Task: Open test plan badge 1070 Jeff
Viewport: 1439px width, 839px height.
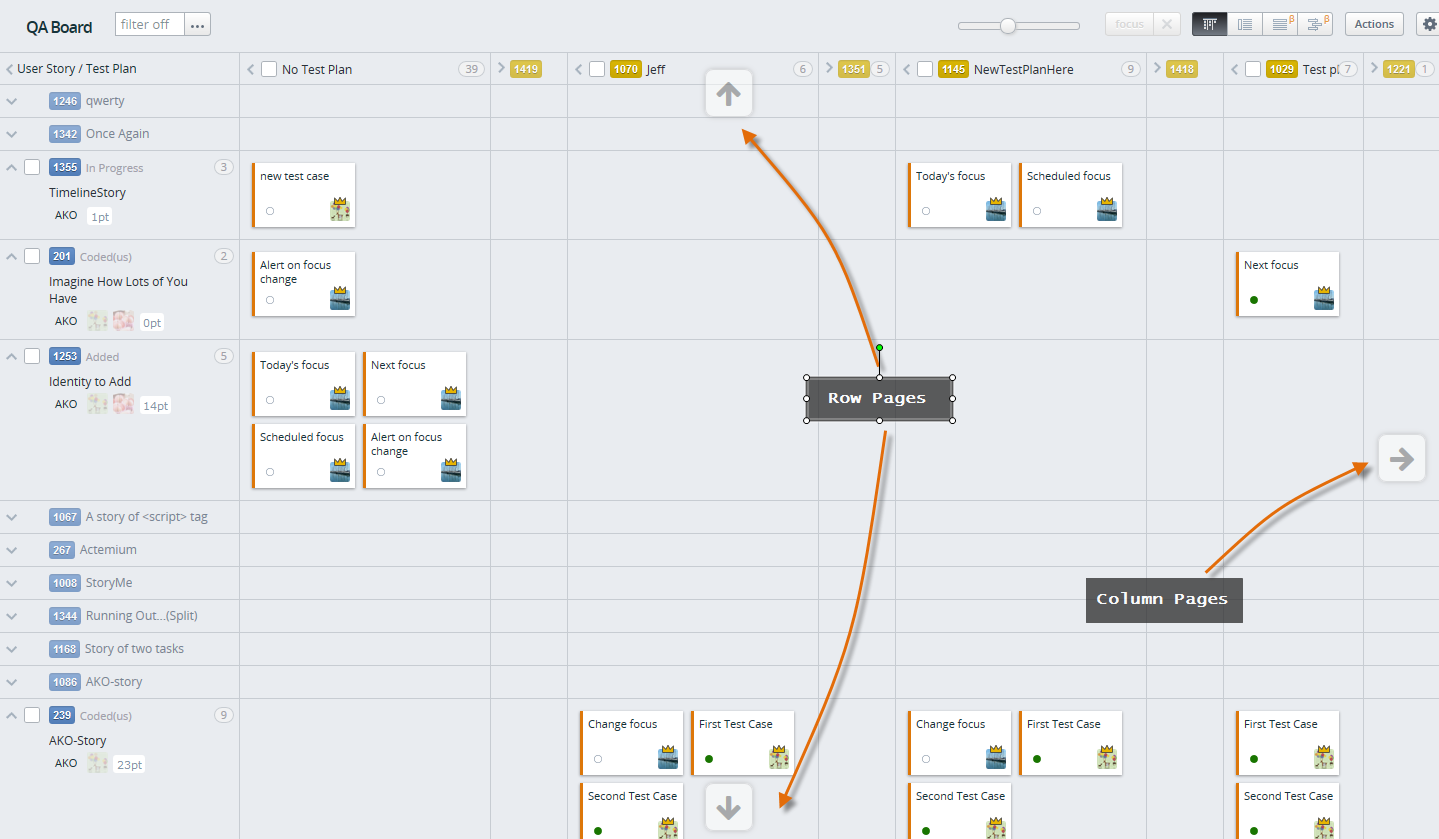Action: click(x=626, y=69)
